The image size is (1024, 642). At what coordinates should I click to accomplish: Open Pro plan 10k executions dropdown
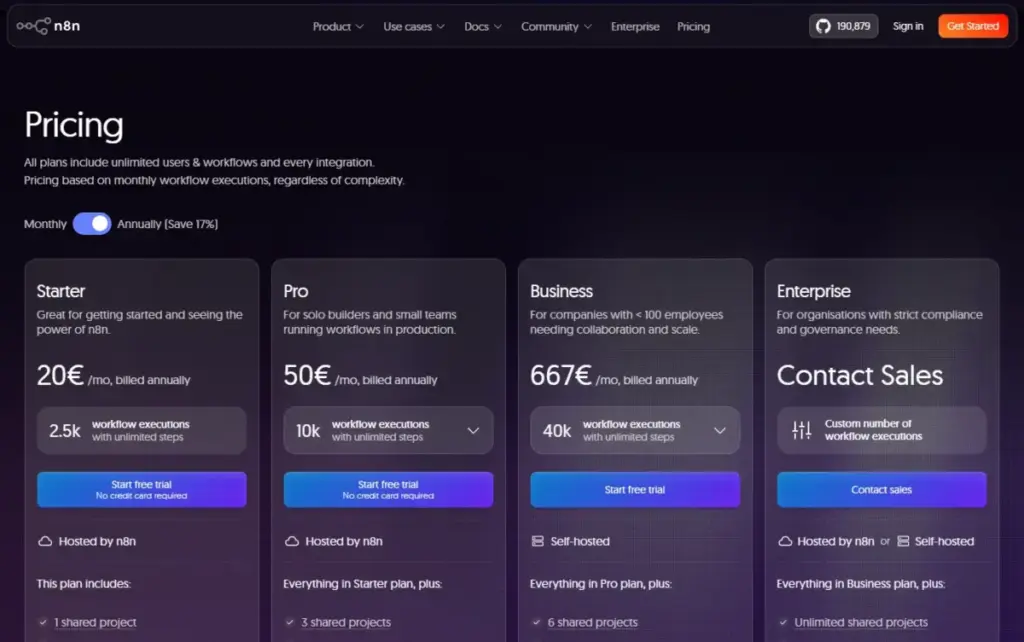click(388, 430)
